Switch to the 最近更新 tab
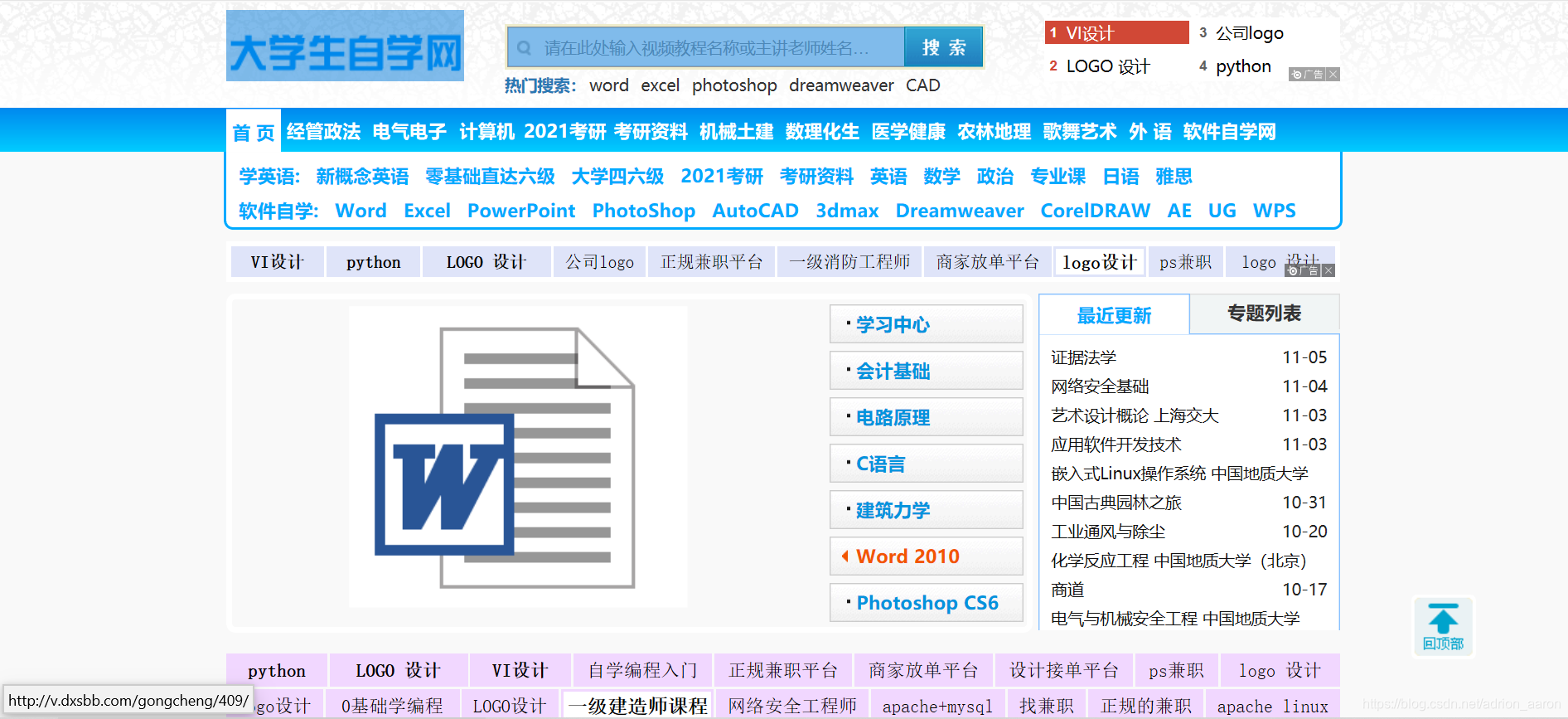 click(x=1114, y=315)
